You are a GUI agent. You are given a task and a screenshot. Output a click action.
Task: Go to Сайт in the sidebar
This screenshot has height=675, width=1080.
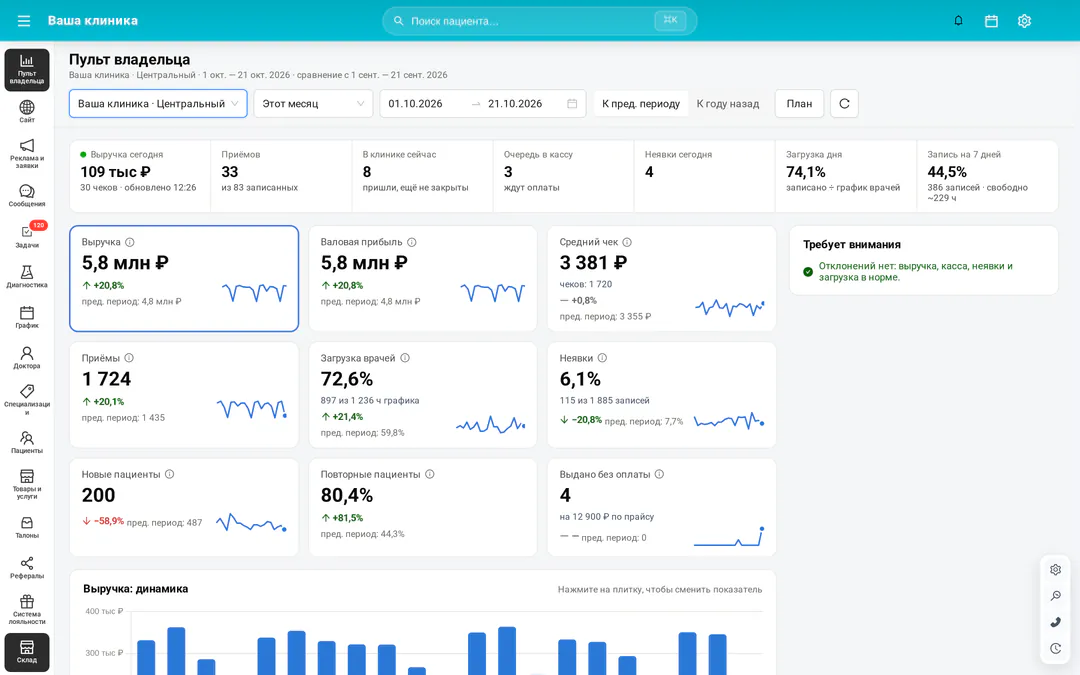27,111
